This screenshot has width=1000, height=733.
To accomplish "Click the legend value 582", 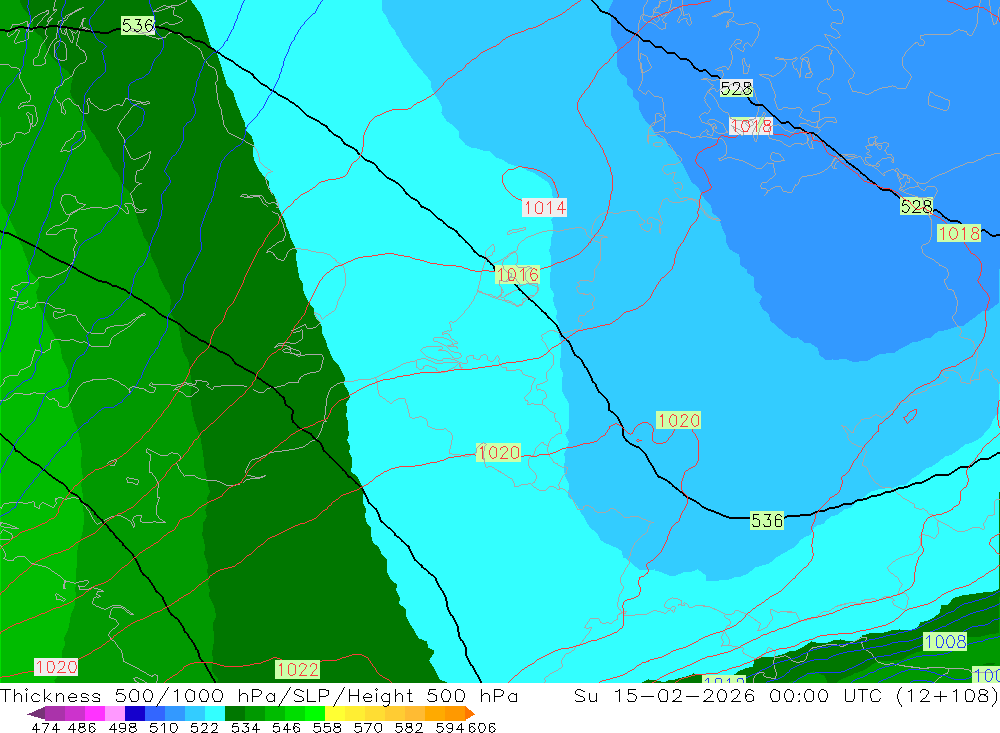I will (408, 727).
